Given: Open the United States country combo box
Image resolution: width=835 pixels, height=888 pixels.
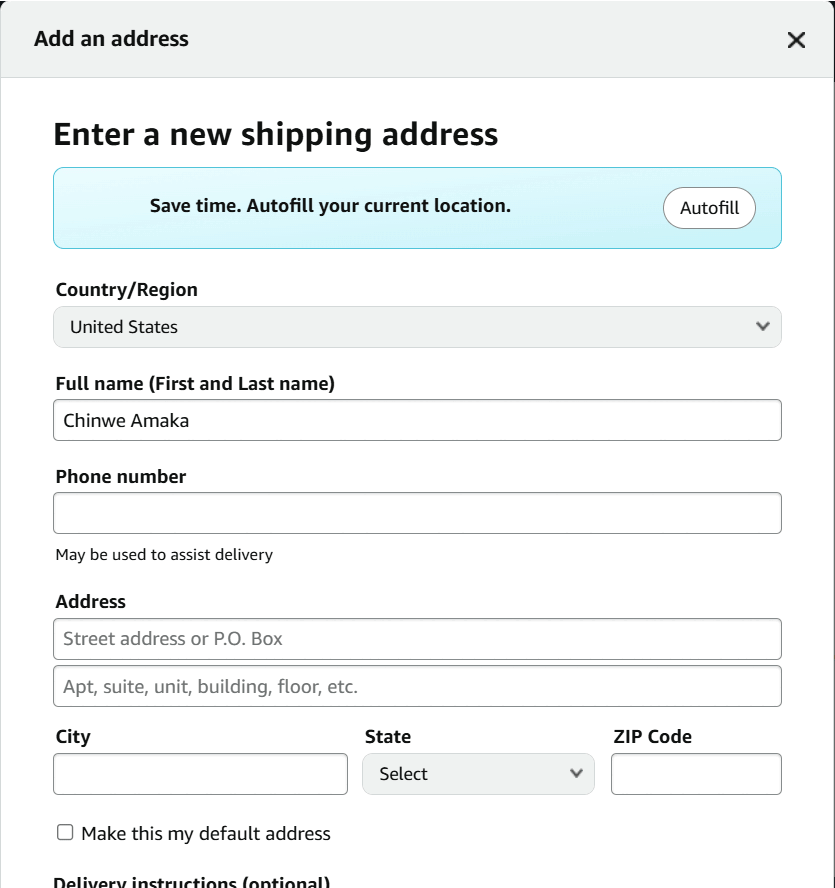Looking at the screenshot, I should [x=418, y=327].
